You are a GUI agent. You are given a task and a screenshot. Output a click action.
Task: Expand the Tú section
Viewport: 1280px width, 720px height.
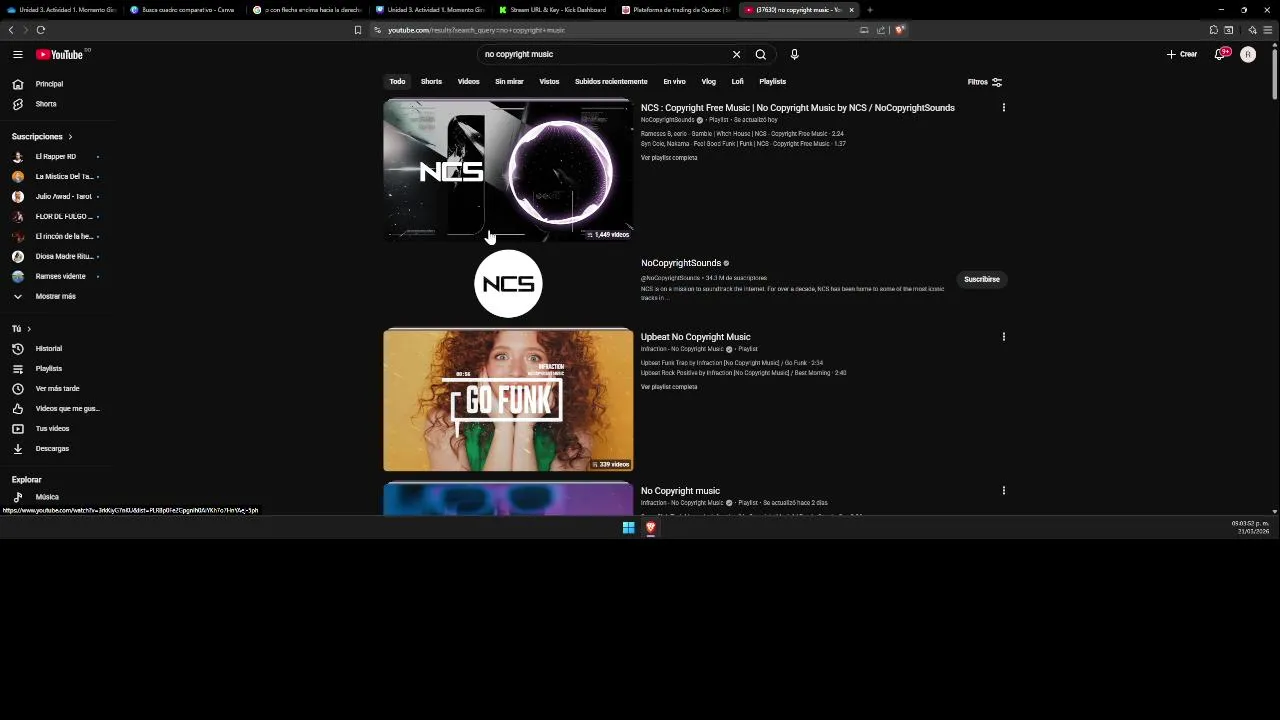pyautogui.click(x=21, y=328)
